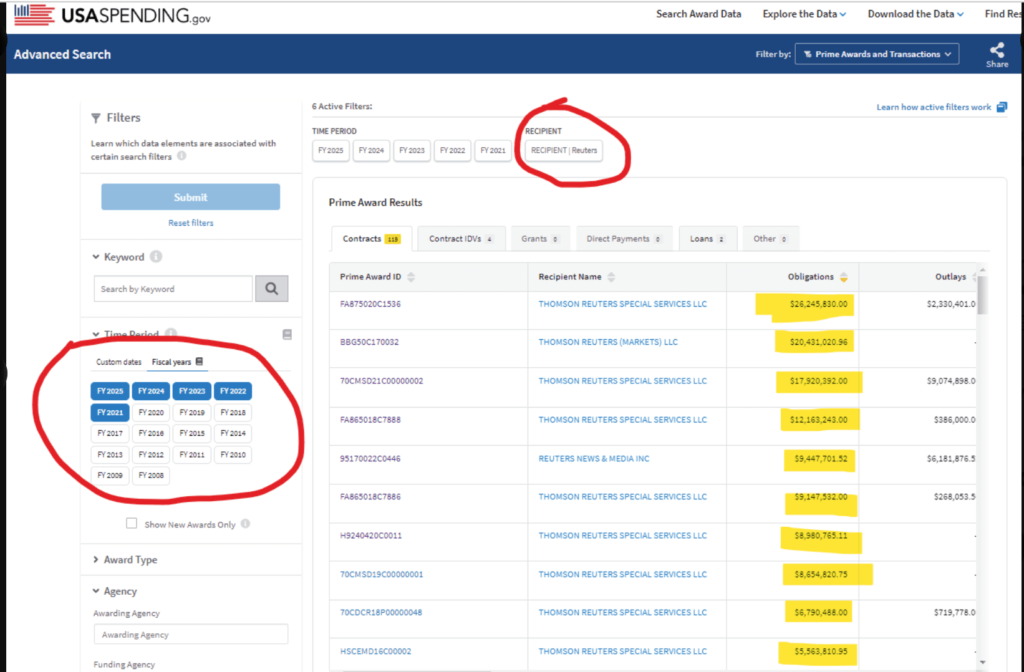
Task: Check Show New Awards Only checkbox
Action: tap(131, 523)
